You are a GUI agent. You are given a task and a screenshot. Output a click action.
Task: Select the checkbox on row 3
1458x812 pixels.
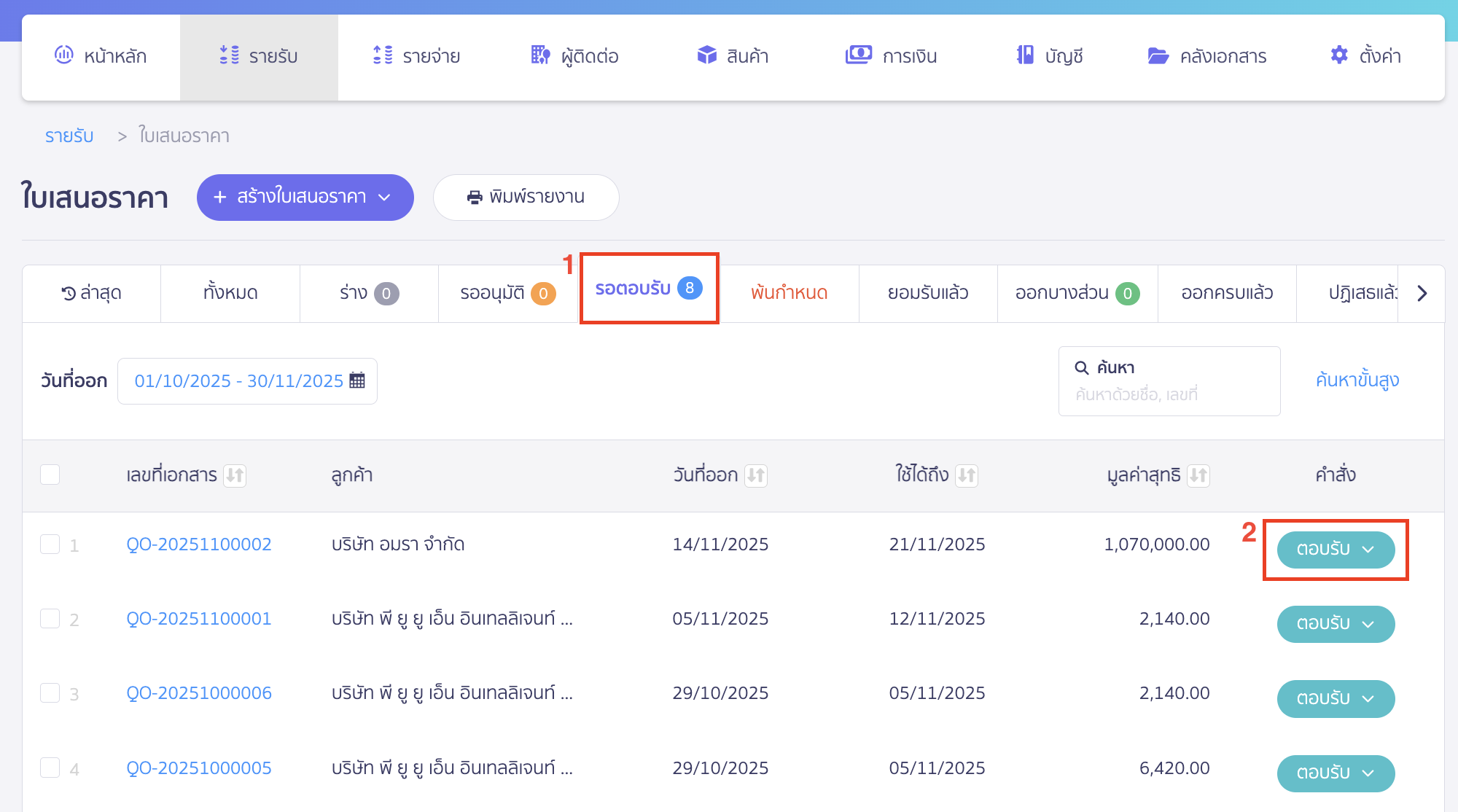pos(50,692)
